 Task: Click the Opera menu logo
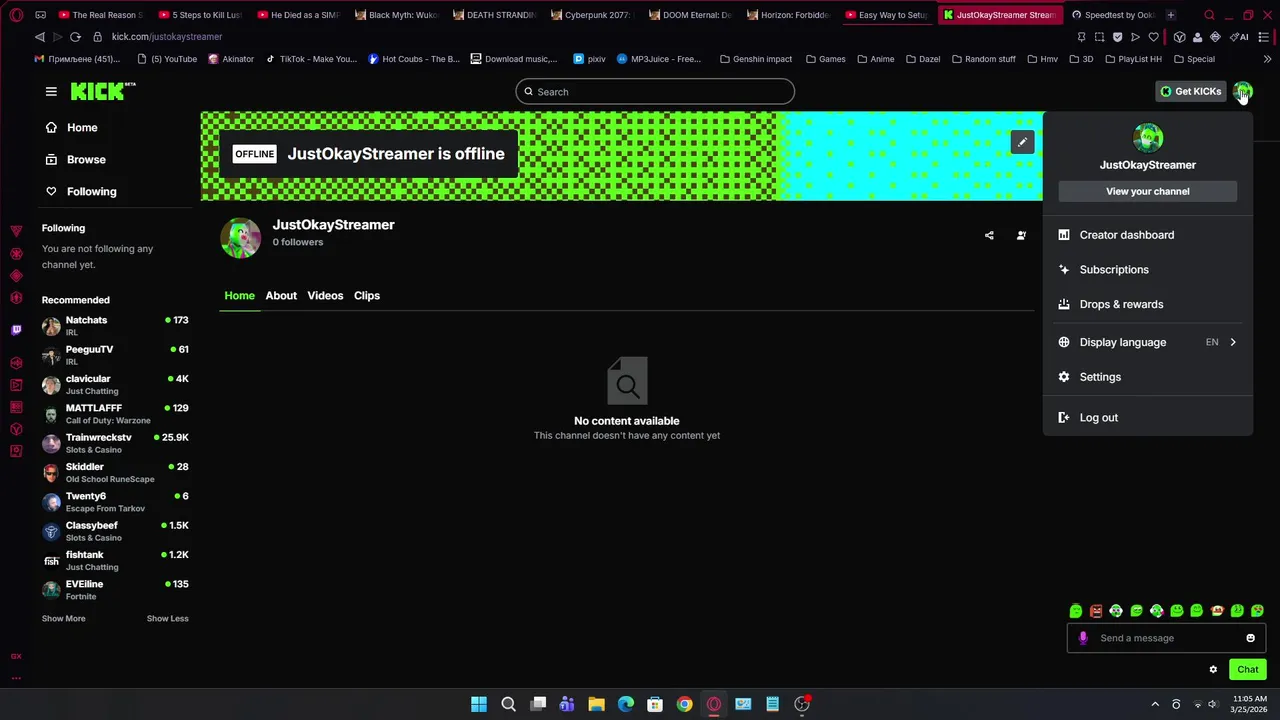click(16, 15)
